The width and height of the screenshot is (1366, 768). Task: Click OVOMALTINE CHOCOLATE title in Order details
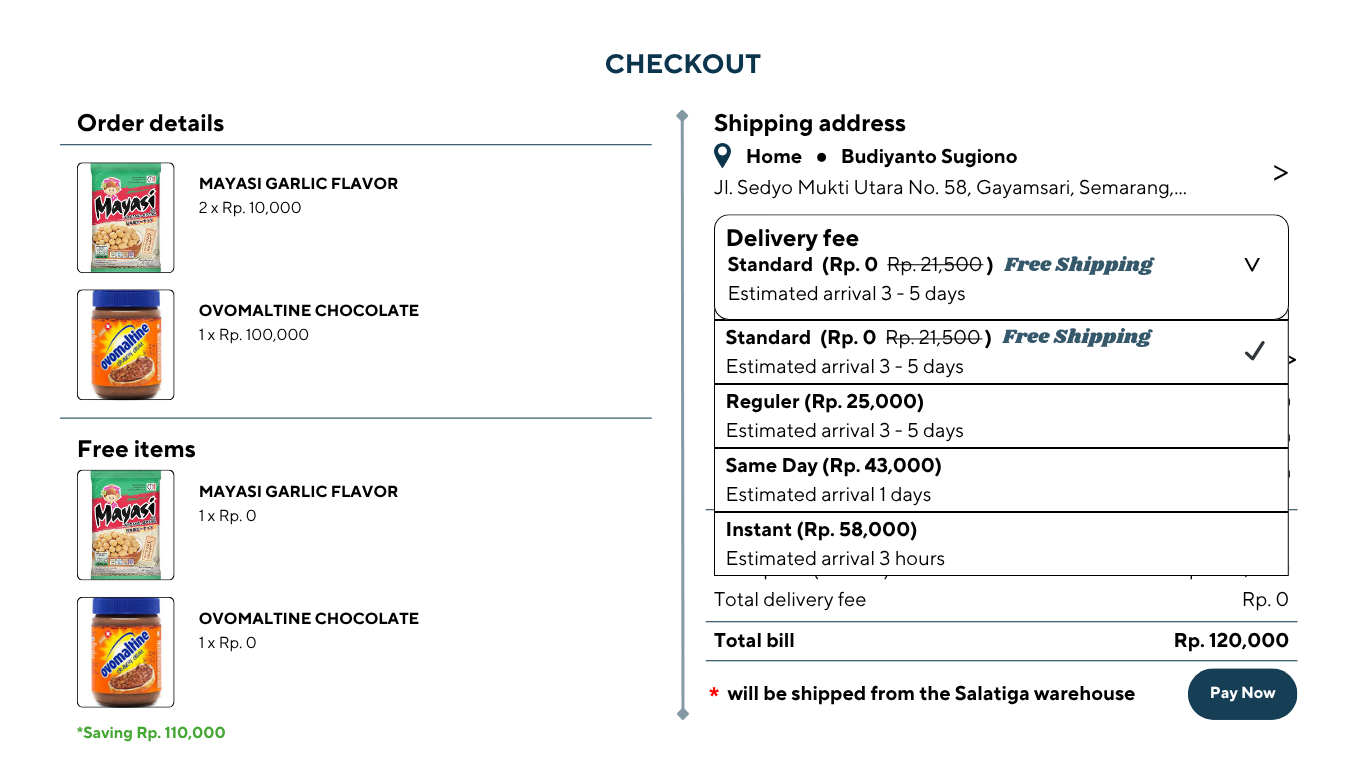(x=308, y=311)
